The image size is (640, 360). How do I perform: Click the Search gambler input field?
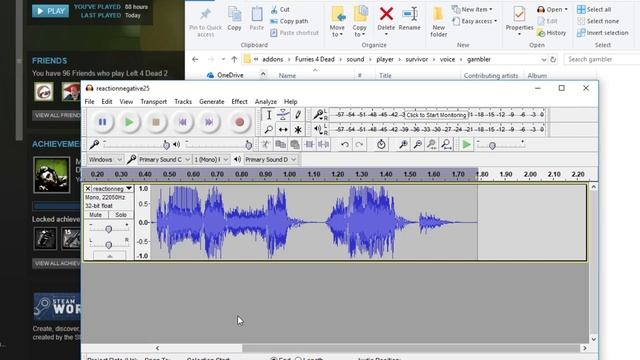tap(602, 59)
